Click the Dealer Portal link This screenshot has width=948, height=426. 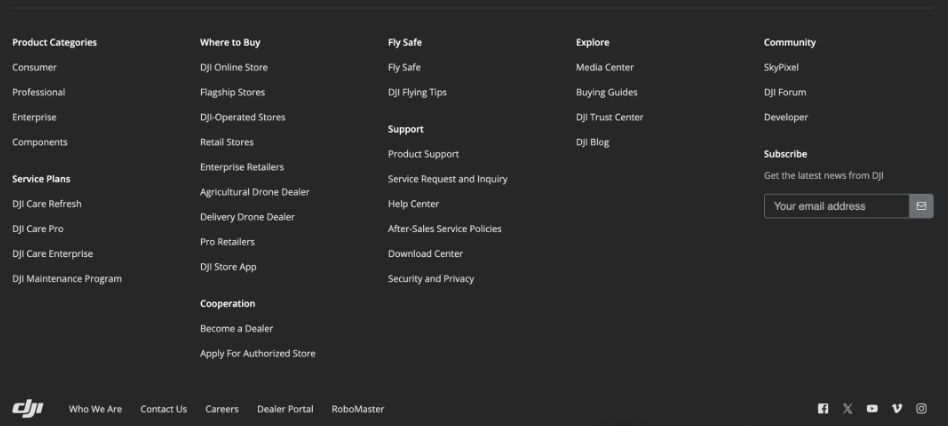[x=285, y=409]
